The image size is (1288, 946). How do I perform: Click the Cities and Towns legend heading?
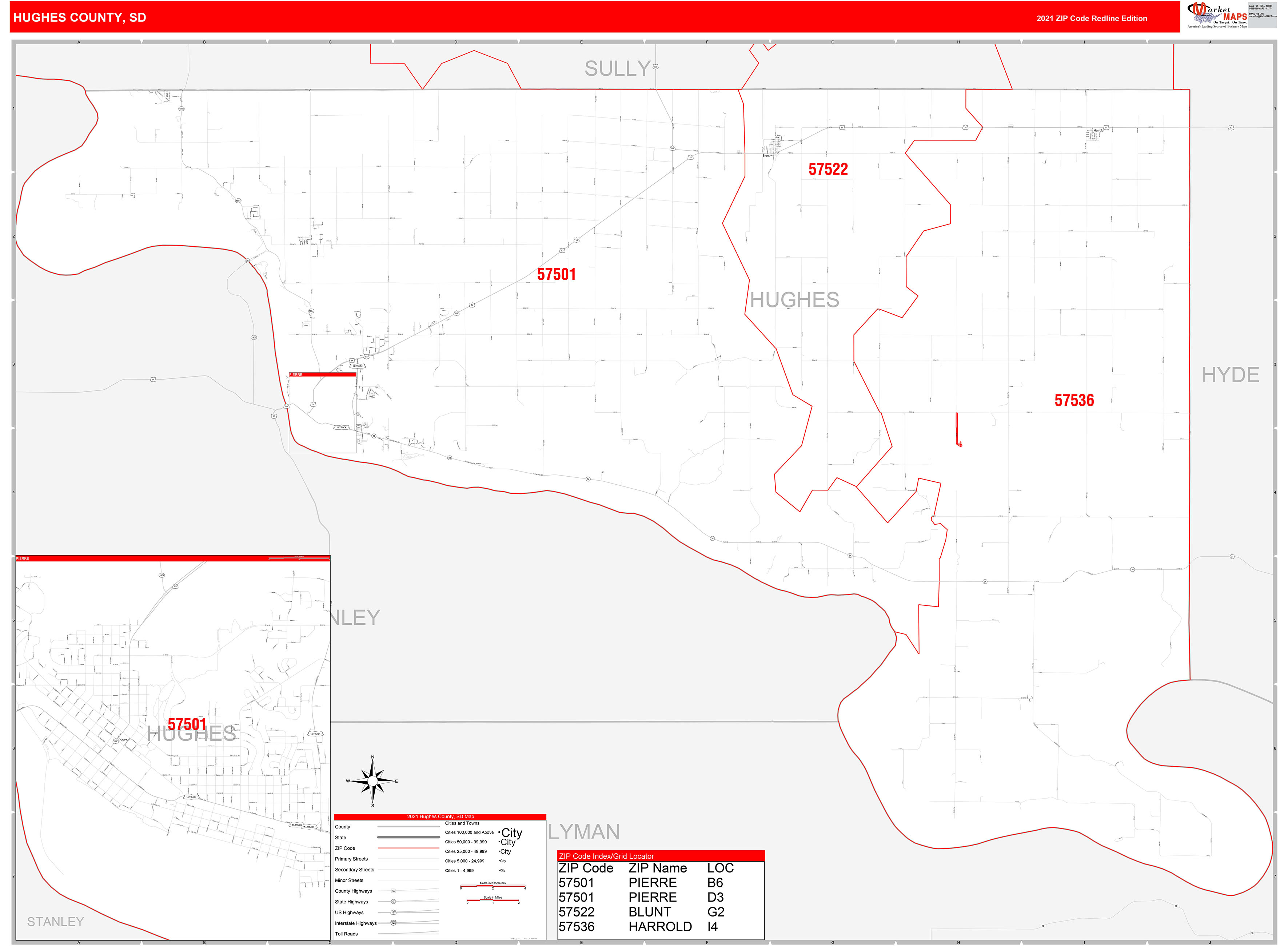pos(462,823)
